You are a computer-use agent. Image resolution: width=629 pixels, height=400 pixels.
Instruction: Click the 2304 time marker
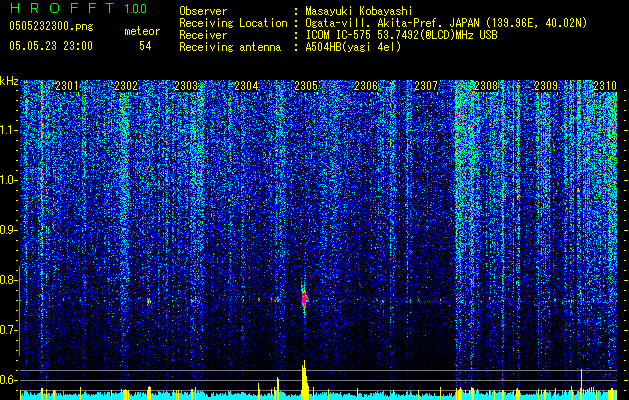[246, 86]
